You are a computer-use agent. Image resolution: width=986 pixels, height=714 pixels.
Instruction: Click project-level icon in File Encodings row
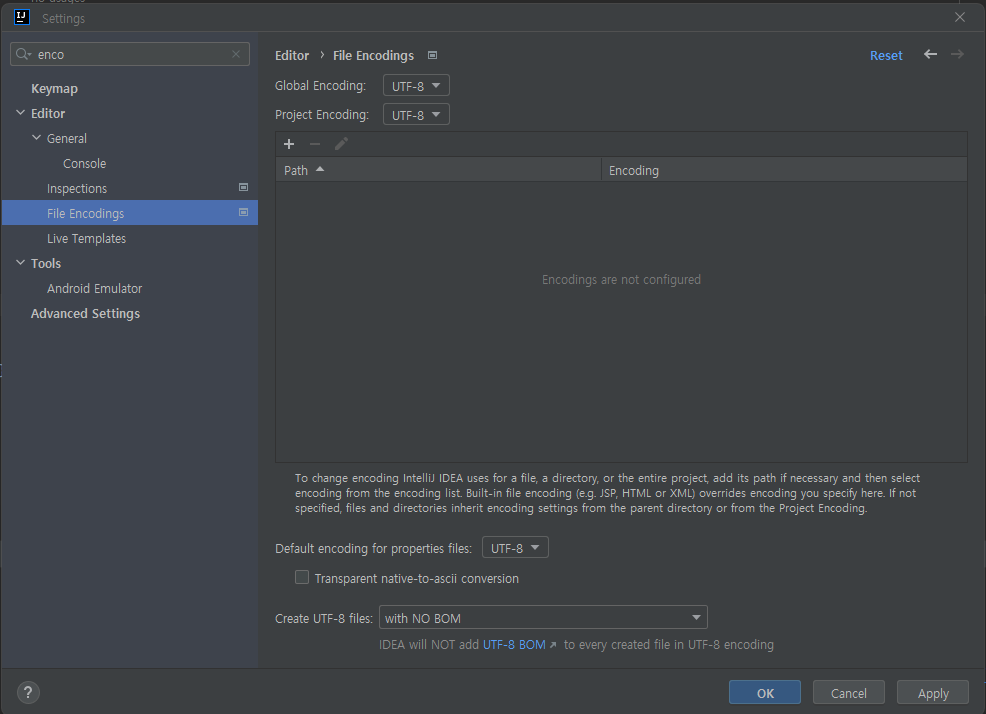(x=243, y=213)
